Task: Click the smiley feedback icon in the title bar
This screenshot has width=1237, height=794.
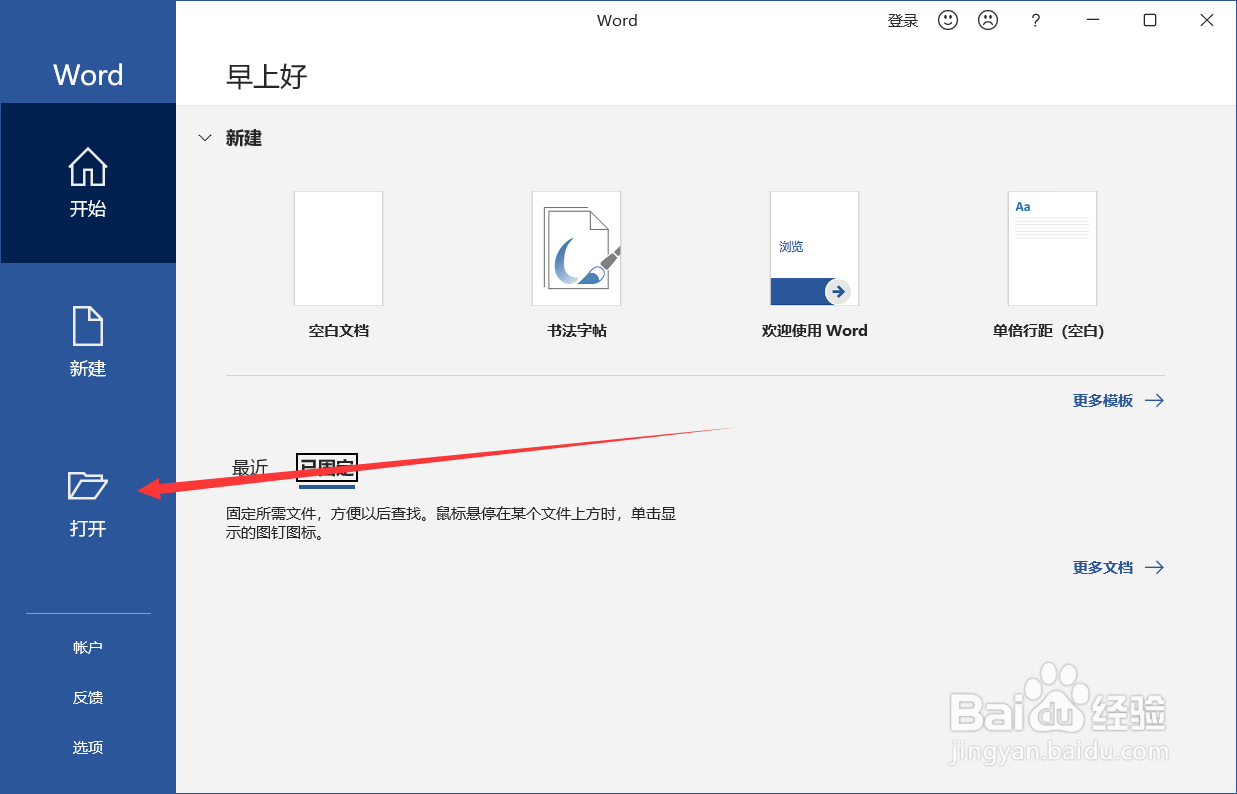Action: click(x=947, y=19)
